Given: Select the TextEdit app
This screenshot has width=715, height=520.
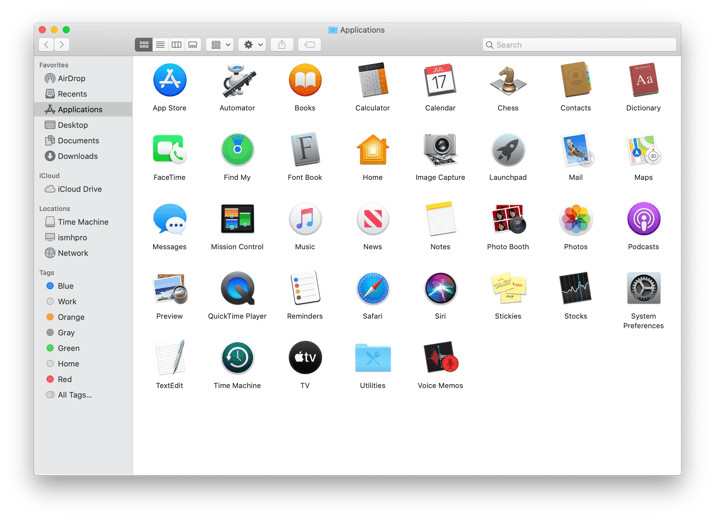Looking at the screenshot, I should point(170,358).
